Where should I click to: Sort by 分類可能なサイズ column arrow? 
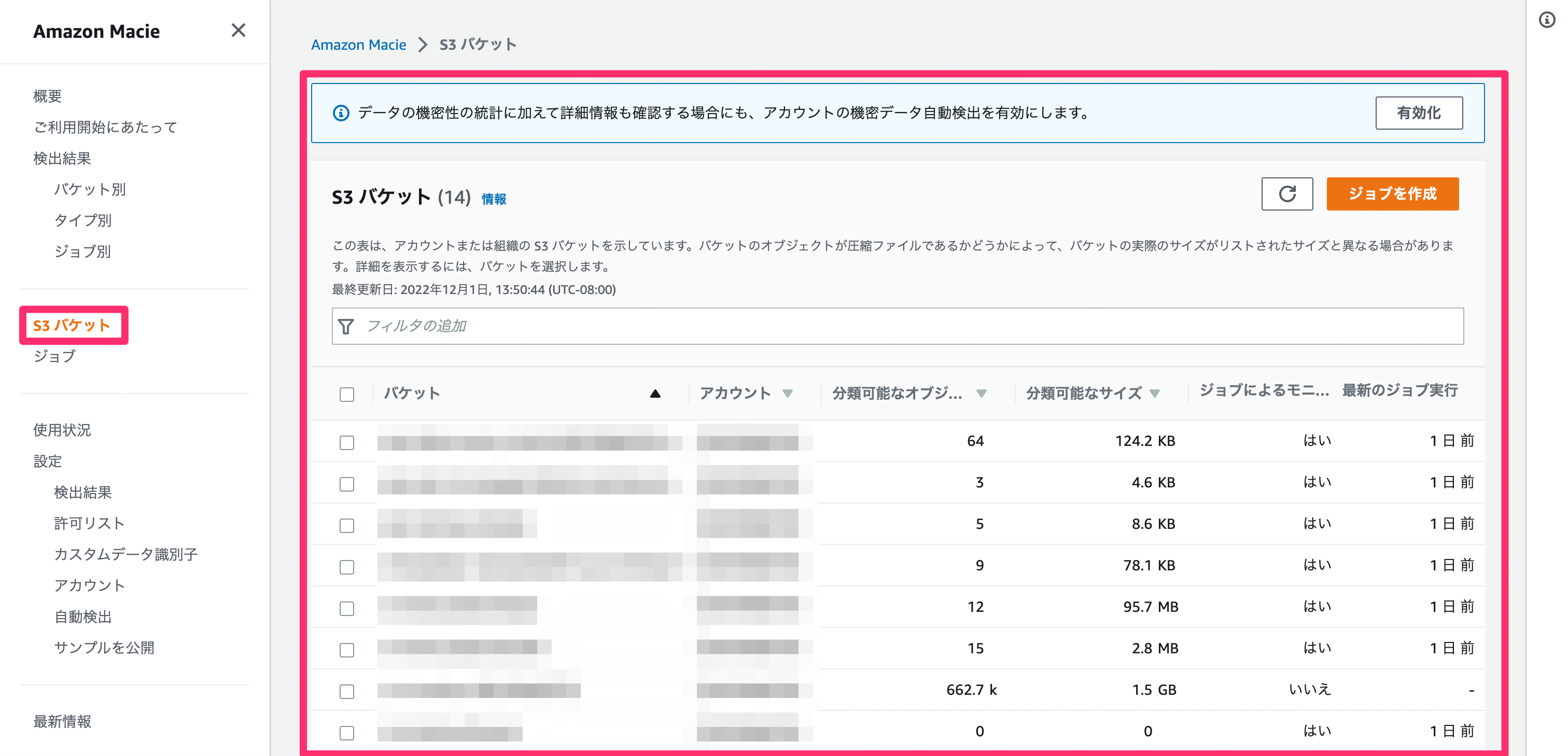click(x=1155, y=393)
